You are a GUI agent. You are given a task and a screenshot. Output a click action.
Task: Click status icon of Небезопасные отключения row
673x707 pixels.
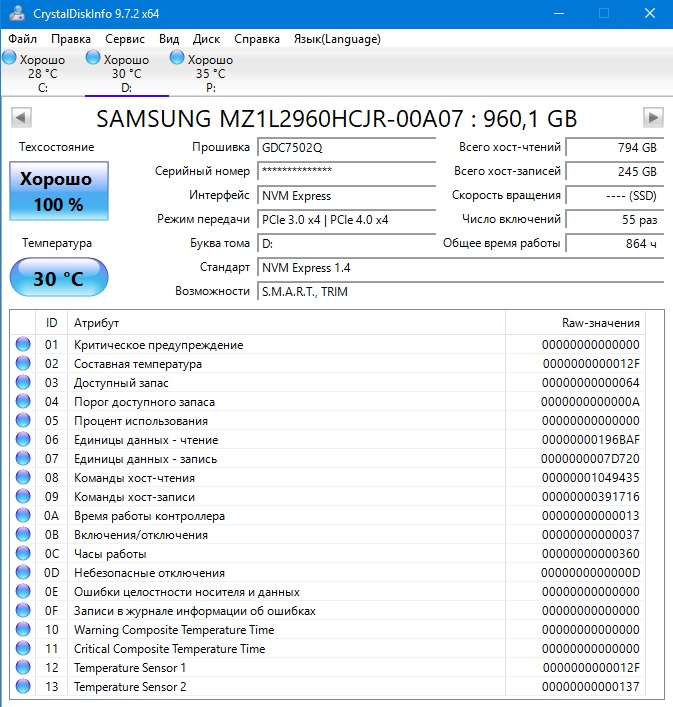point(23,572)
